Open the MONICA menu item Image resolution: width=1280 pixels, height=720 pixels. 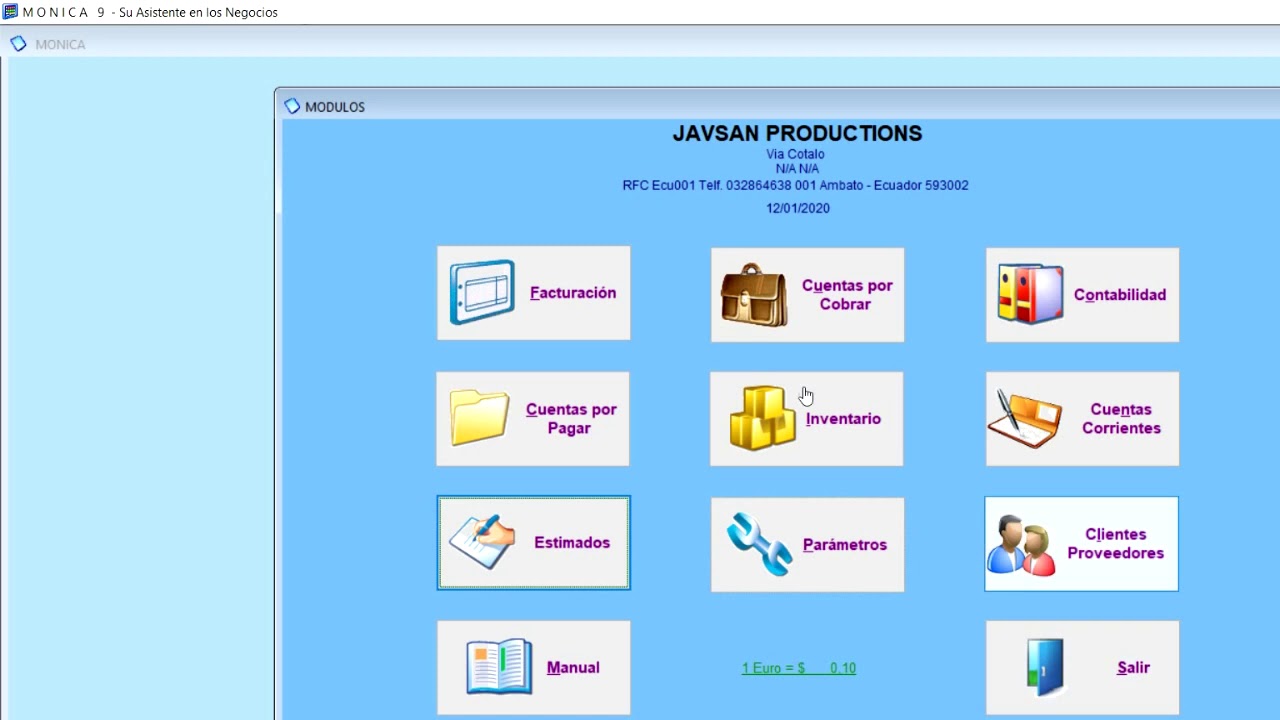pos(60,44)
